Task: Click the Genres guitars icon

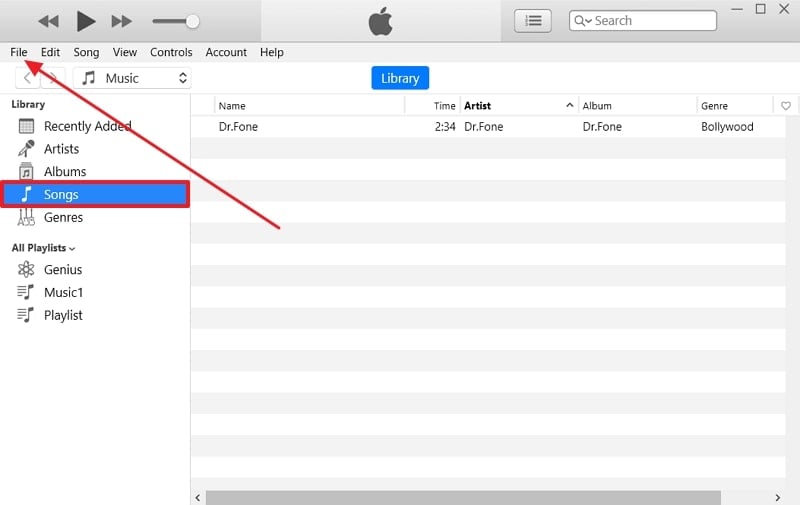Action: click(x=26, y=217)
